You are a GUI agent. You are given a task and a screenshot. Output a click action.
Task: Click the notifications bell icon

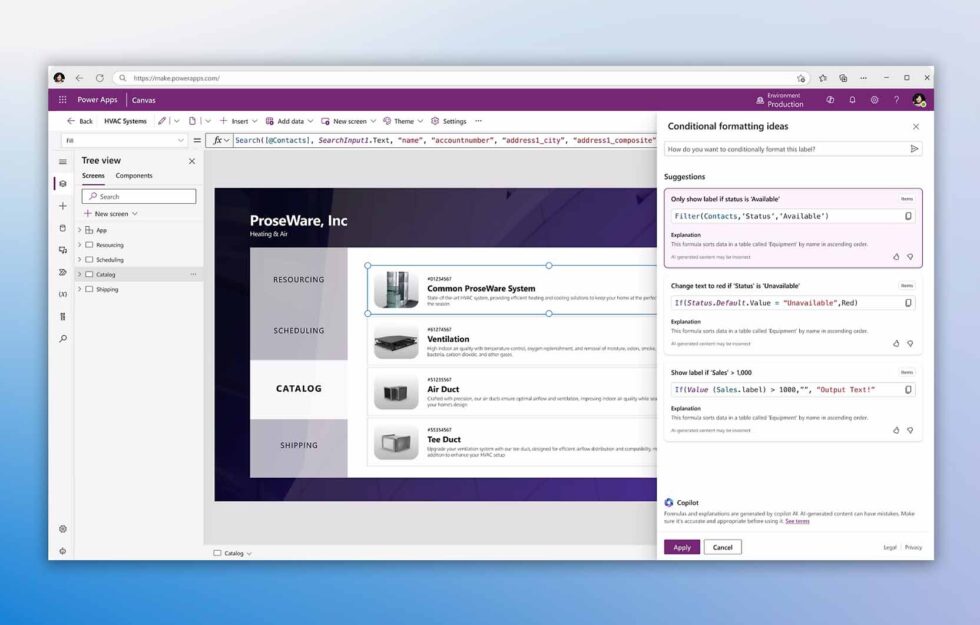pyautogui.click(x=853, y=99)
